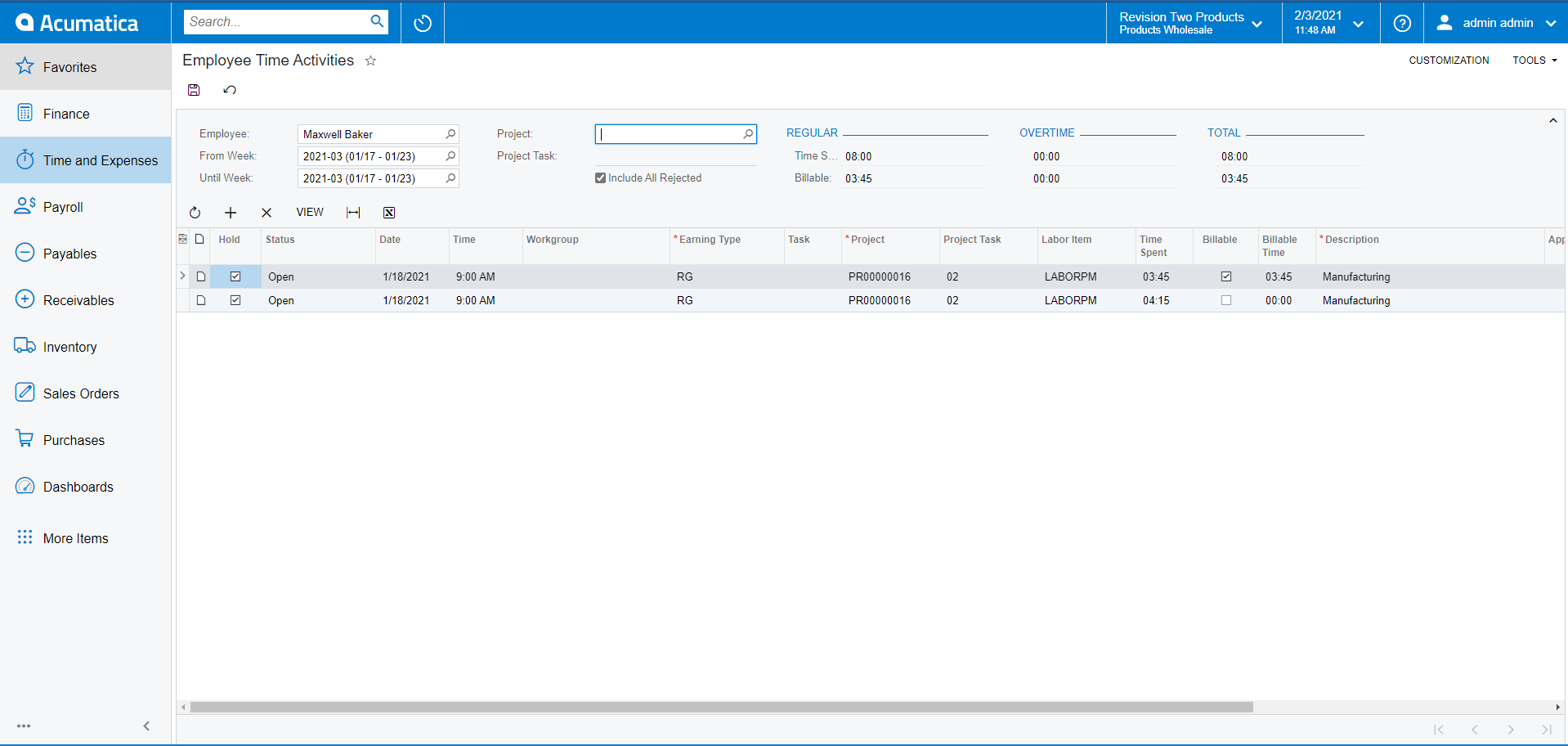
Task: Click the VIEW button in grid toolbar
Action: tap(310, 213)
